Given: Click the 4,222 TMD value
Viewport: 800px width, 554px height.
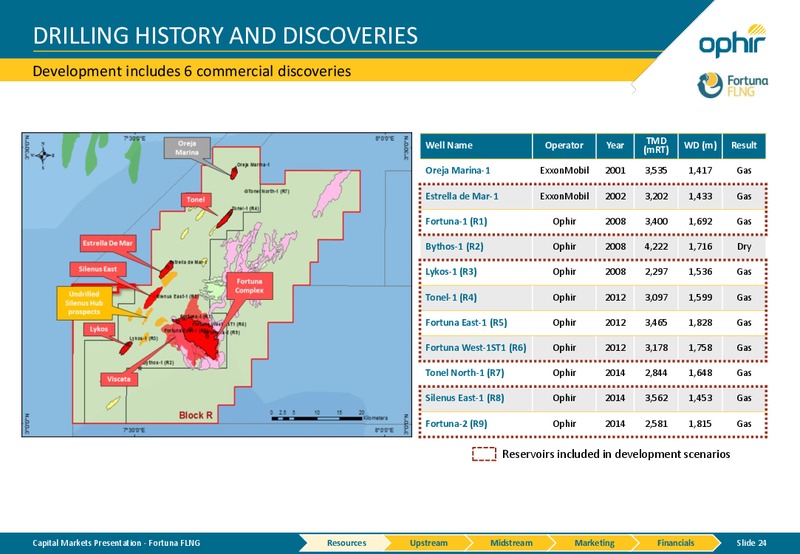Looking at the screenshot, I should click(x=656, y=246).
